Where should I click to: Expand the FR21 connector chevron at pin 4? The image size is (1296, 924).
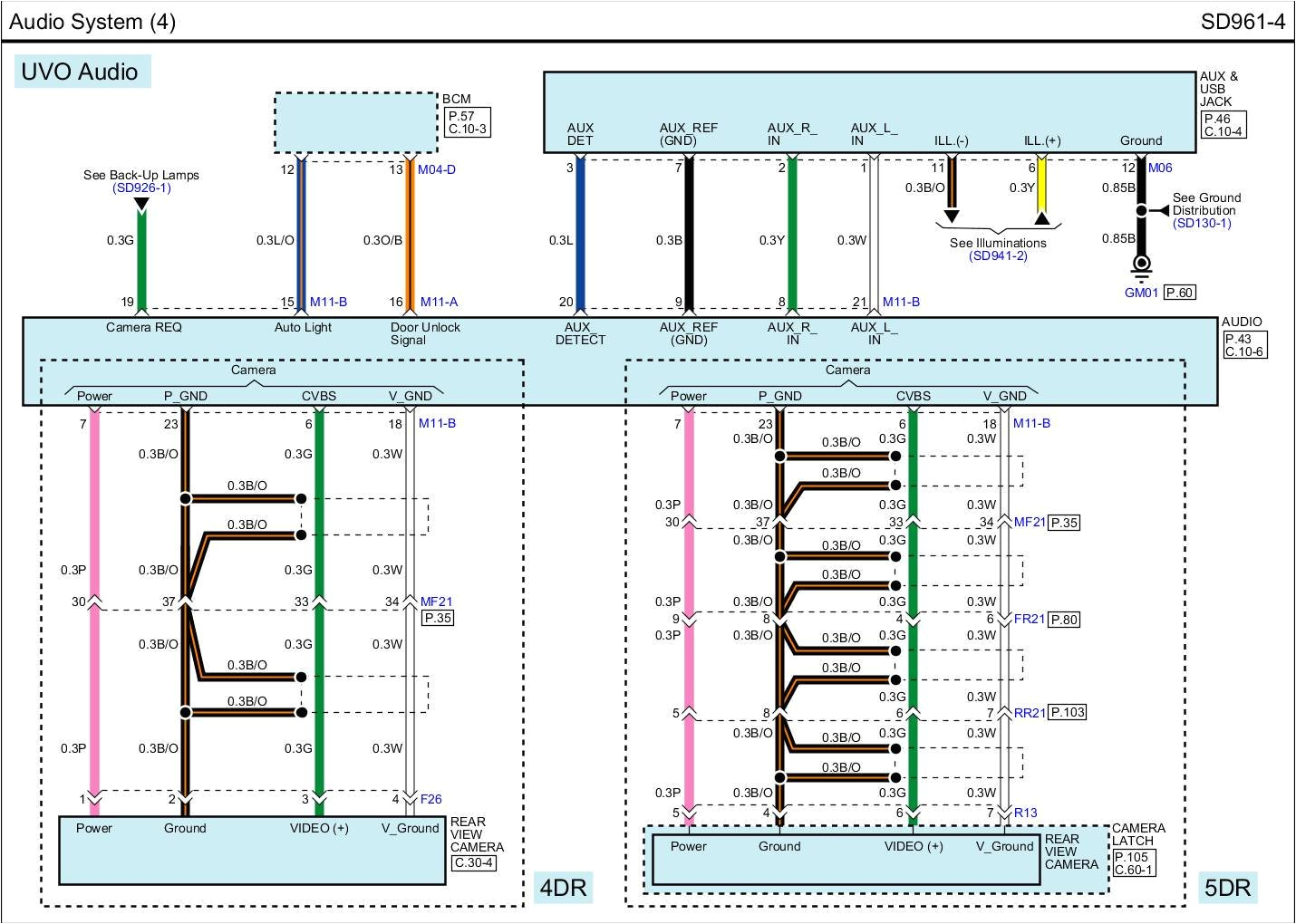[913, 619]
